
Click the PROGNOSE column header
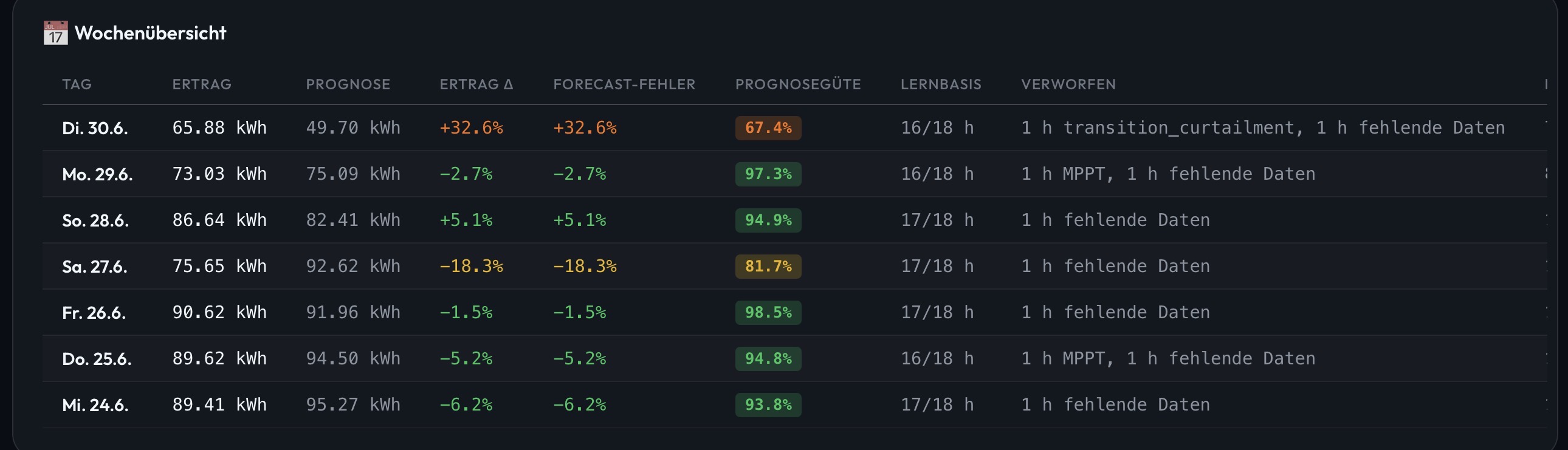point(348,84)
